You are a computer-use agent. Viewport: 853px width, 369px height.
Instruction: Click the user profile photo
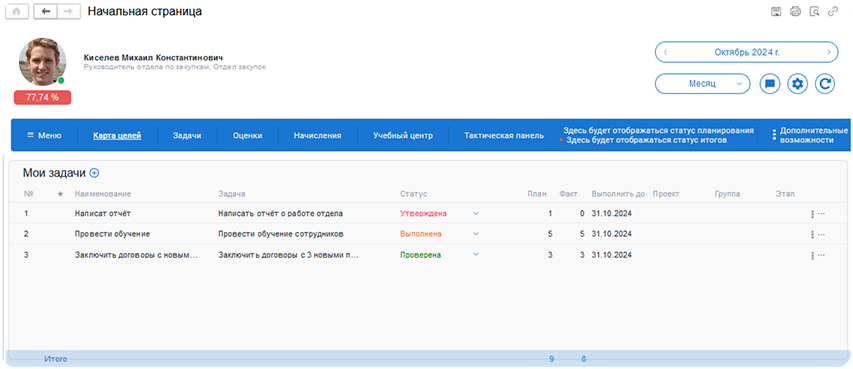tap(42, 62)
